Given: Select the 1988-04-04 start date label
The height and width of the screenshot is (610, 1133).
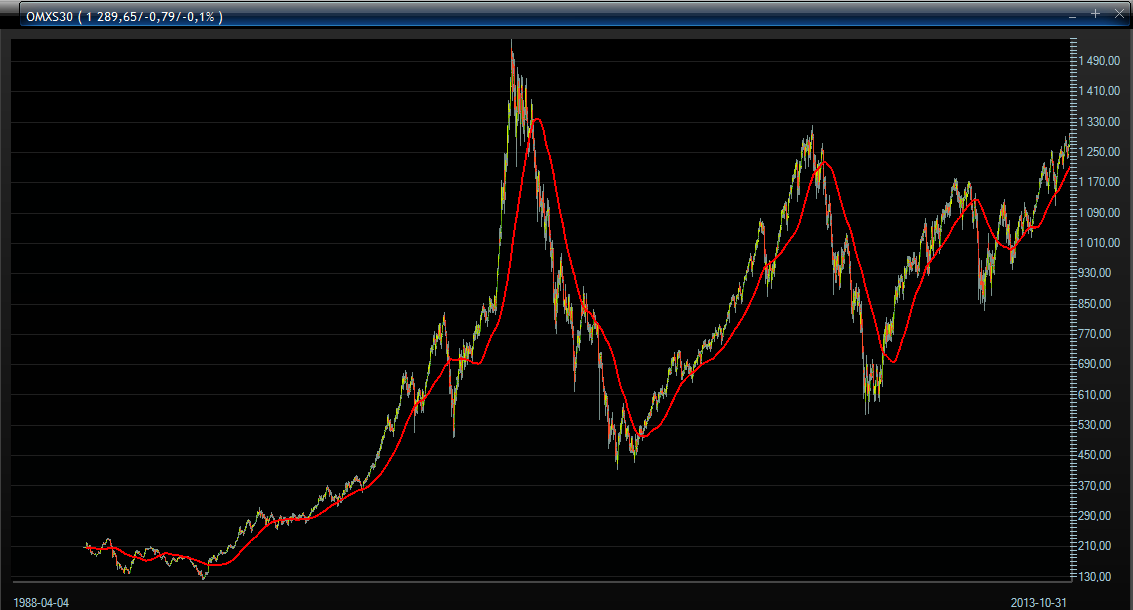Looking at the screenshot, I should [x=42, y=602].
